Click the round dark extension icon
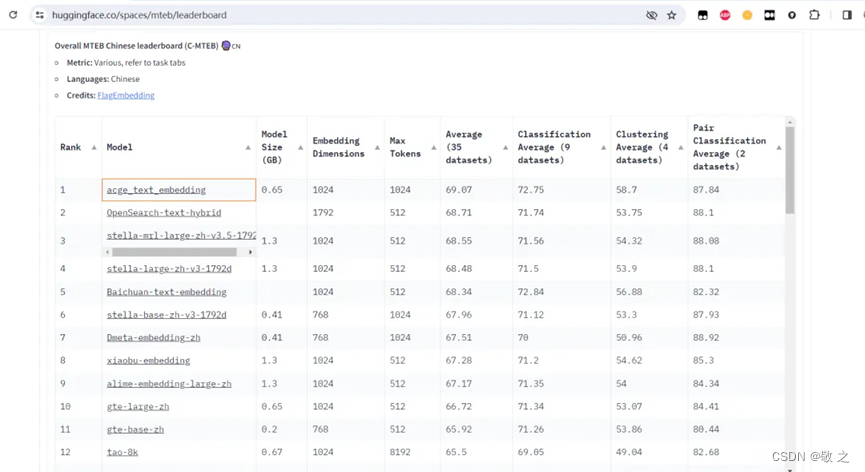 [792, 15]
